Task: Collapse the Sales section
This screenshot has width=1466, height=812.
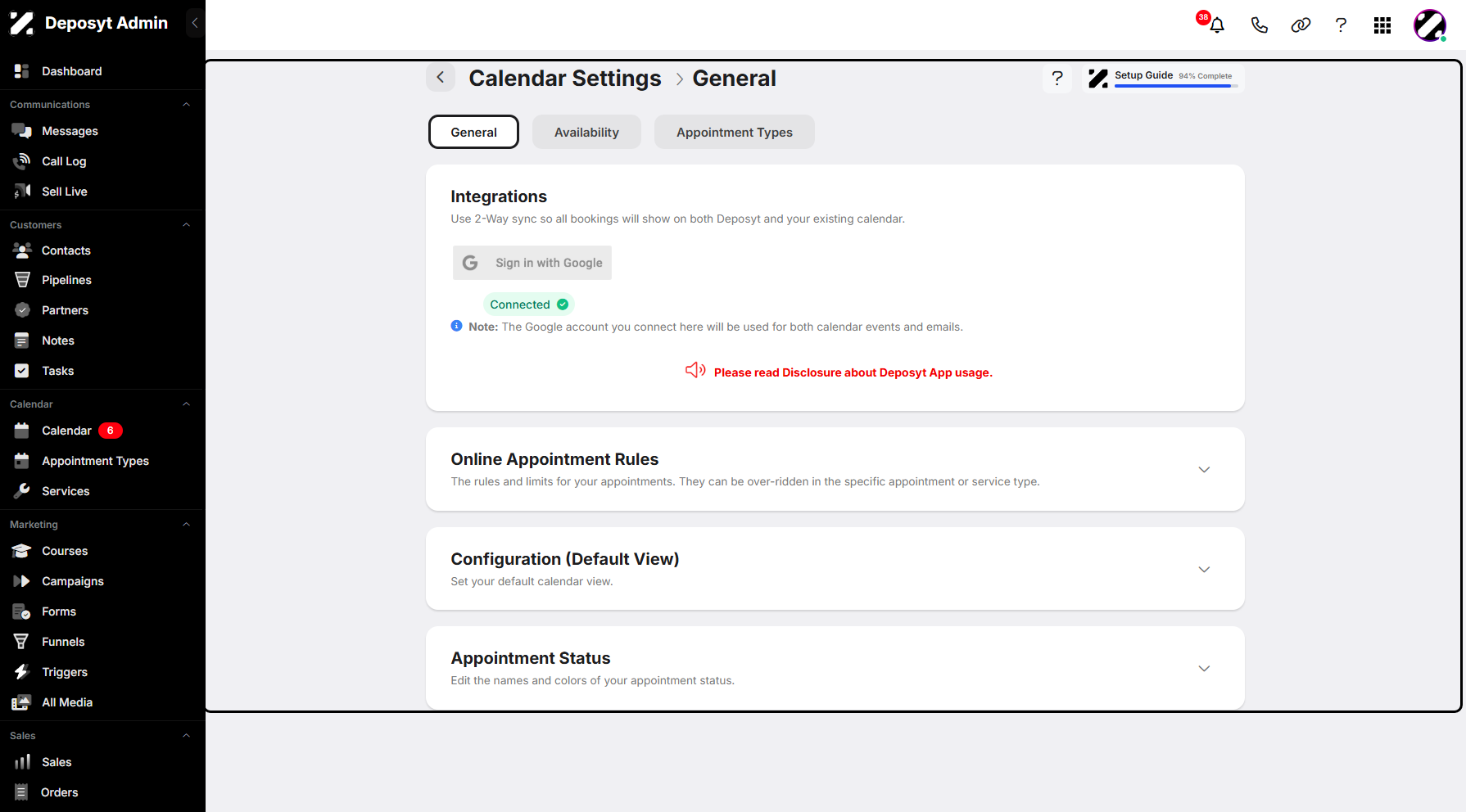Action: point(187,736)
